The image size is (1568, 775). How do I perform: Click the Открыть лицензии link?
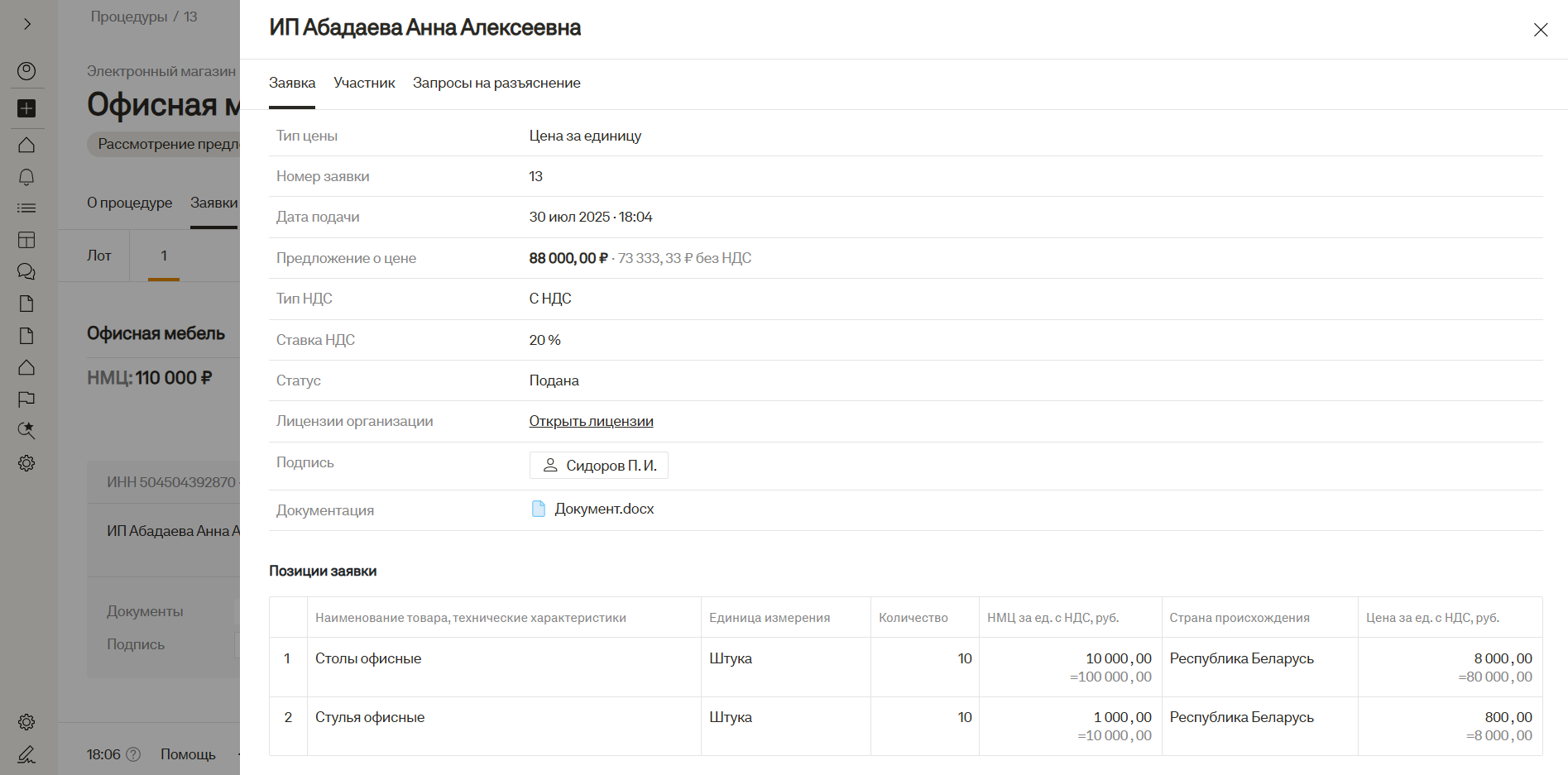click(x=591, y=421)
